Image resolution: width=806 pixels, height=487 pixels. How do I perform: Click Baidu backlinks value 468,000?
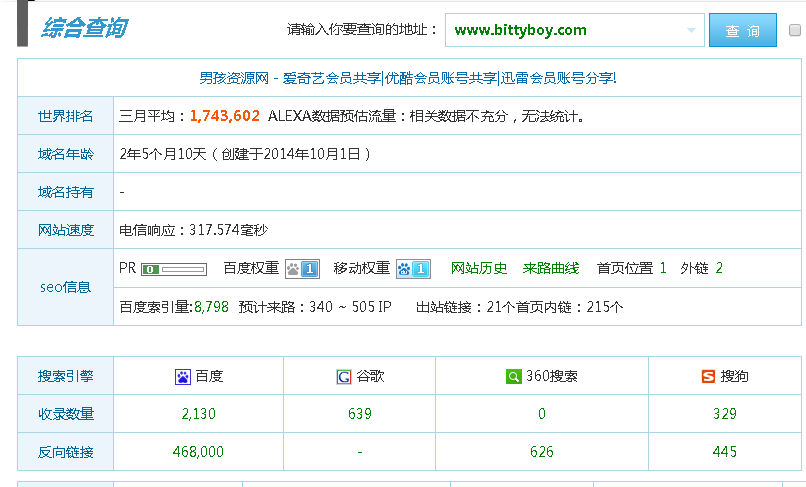(198, 452)
